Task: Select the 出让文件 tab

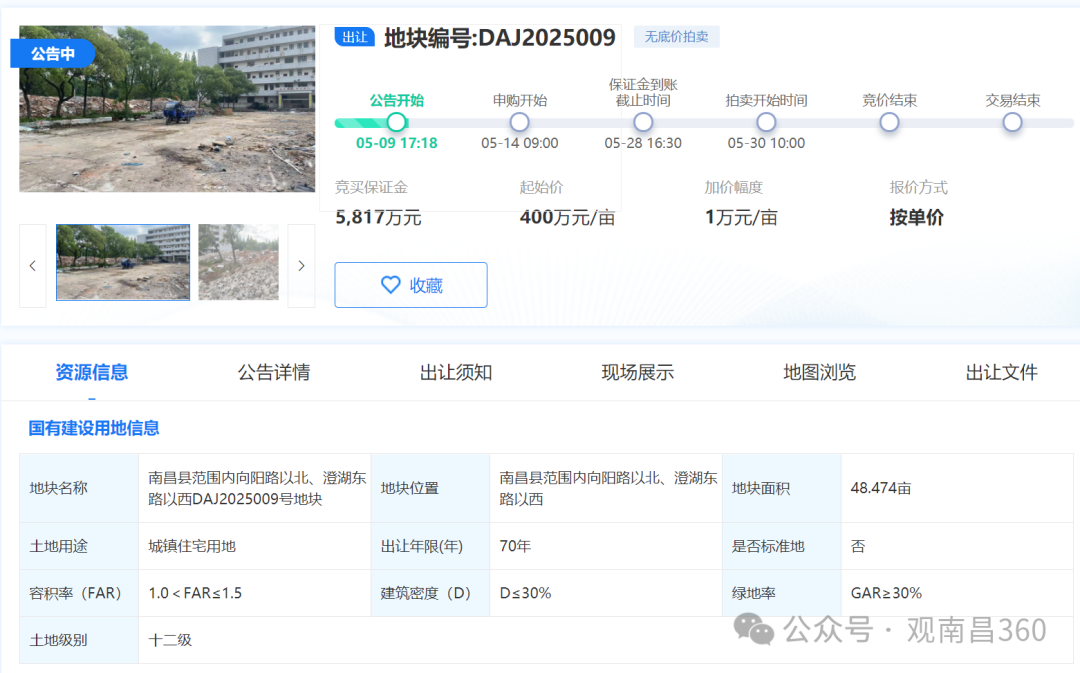Action: [1001, 373]
